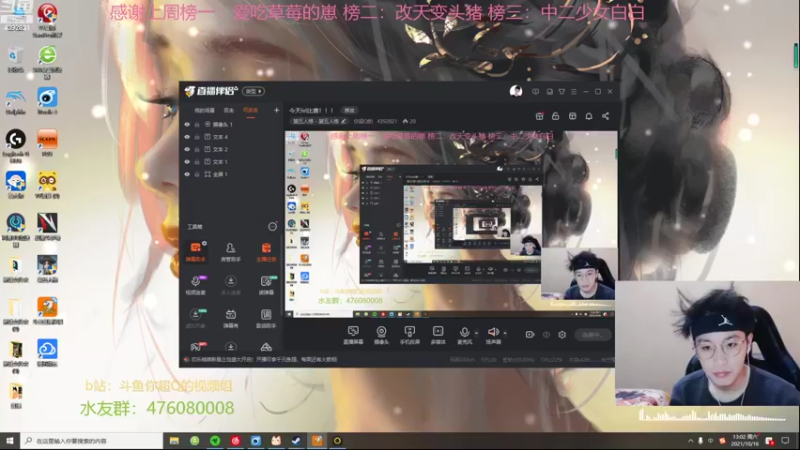Hide the 摄像头 1 source
The height and width of the screenshot is (450, 800).
(x=187, y=124)
